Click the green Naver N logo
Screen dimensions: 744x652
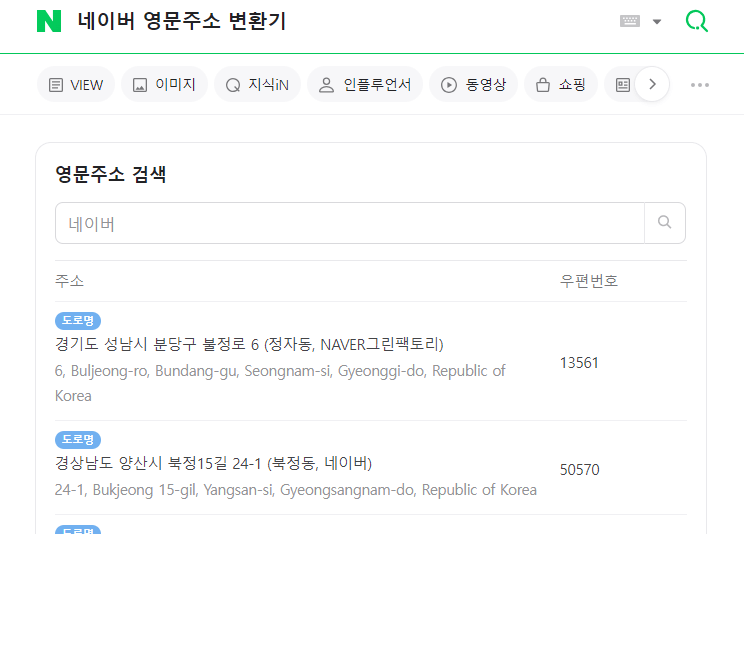49,21
